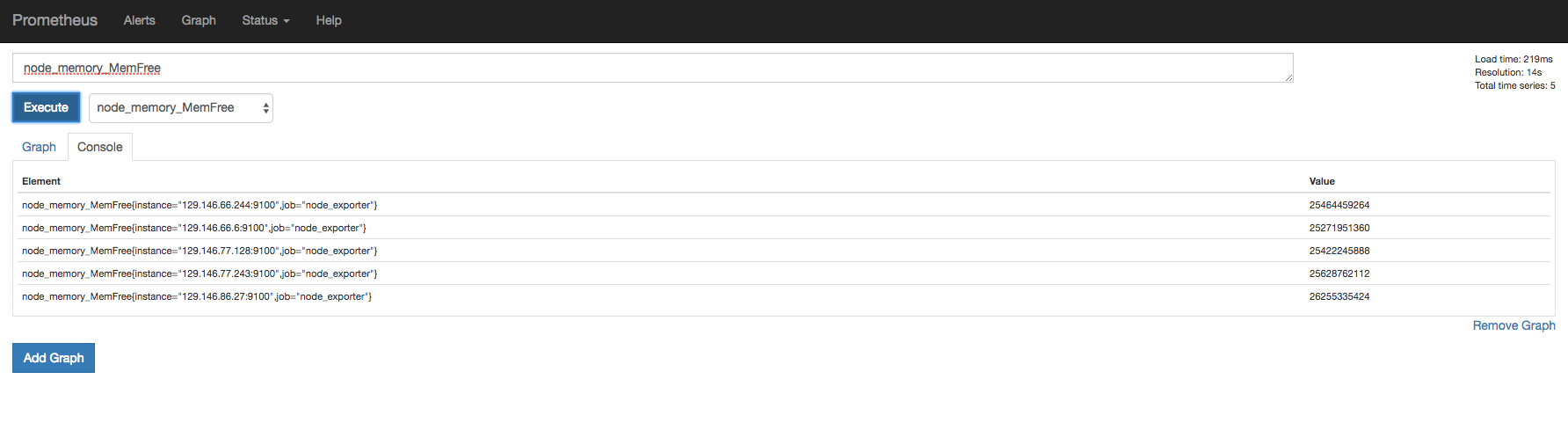This screenshot has width=1568, height=423.
Task: Click the Value column header
Action: pos(1322,181)
